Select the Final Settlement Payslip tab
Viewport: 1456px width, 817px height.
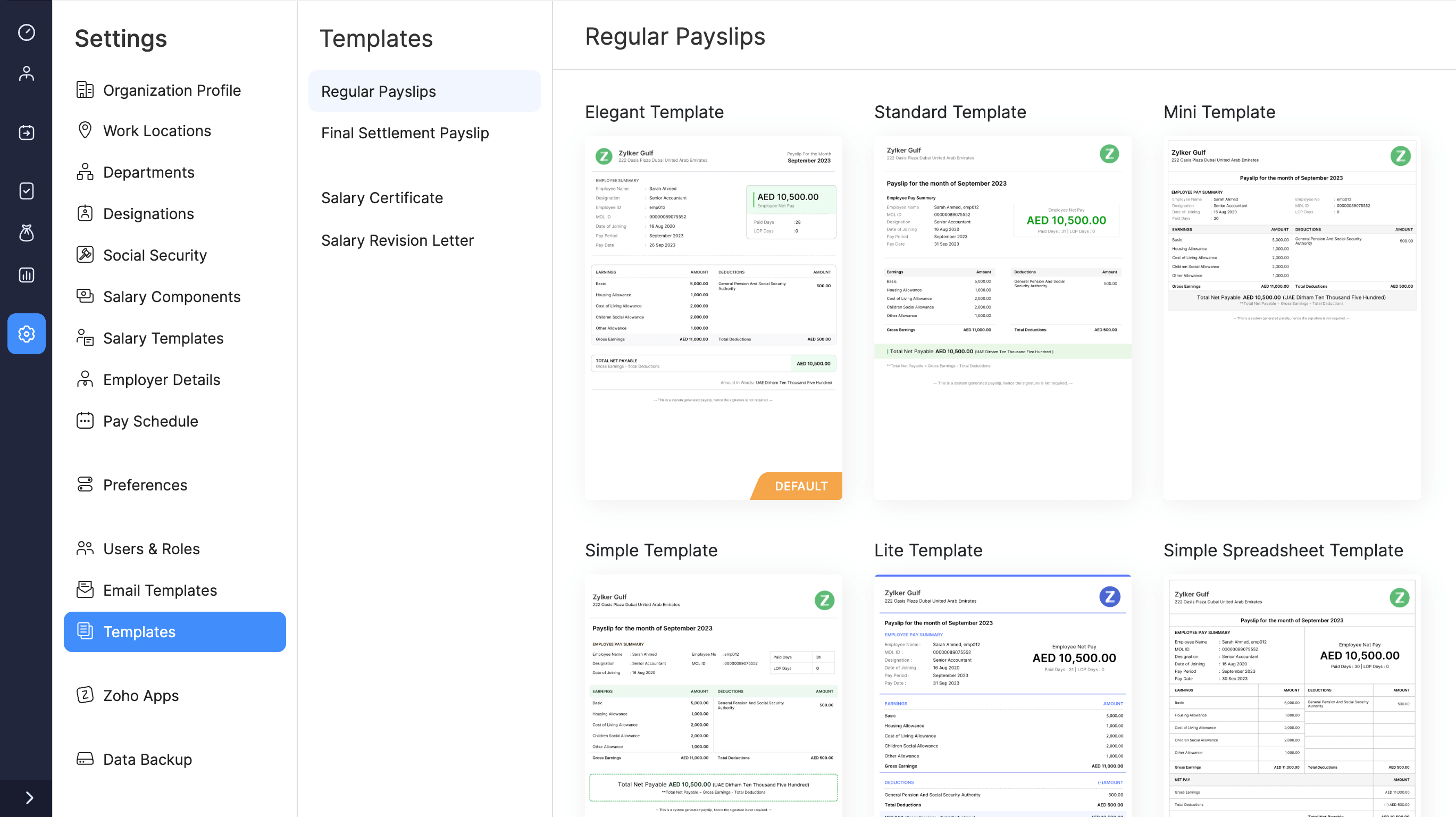pos(405,132)
